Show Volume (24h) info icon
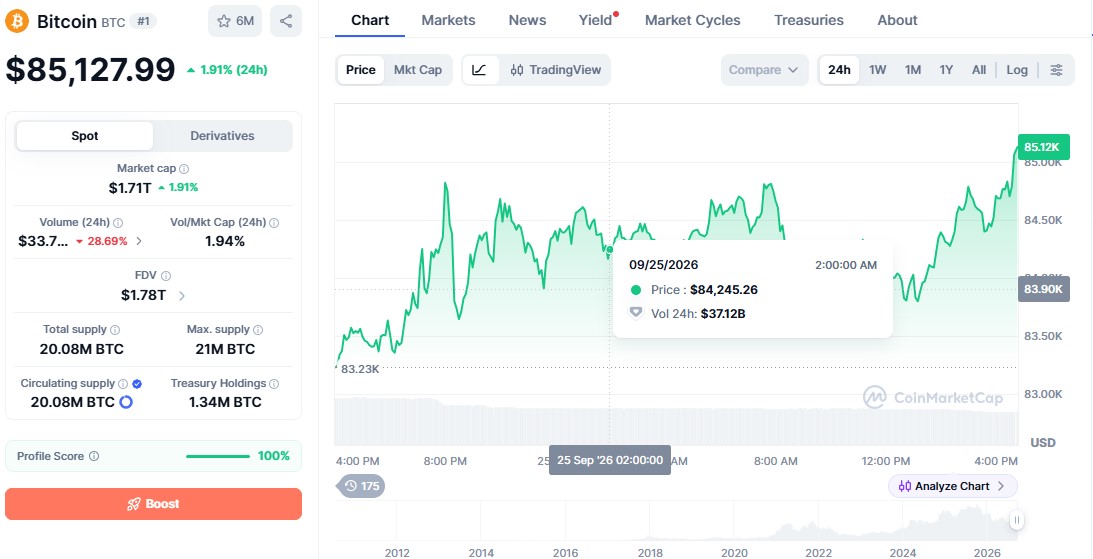The height and width of the screenshot is (559, 1093). point(119,223)
